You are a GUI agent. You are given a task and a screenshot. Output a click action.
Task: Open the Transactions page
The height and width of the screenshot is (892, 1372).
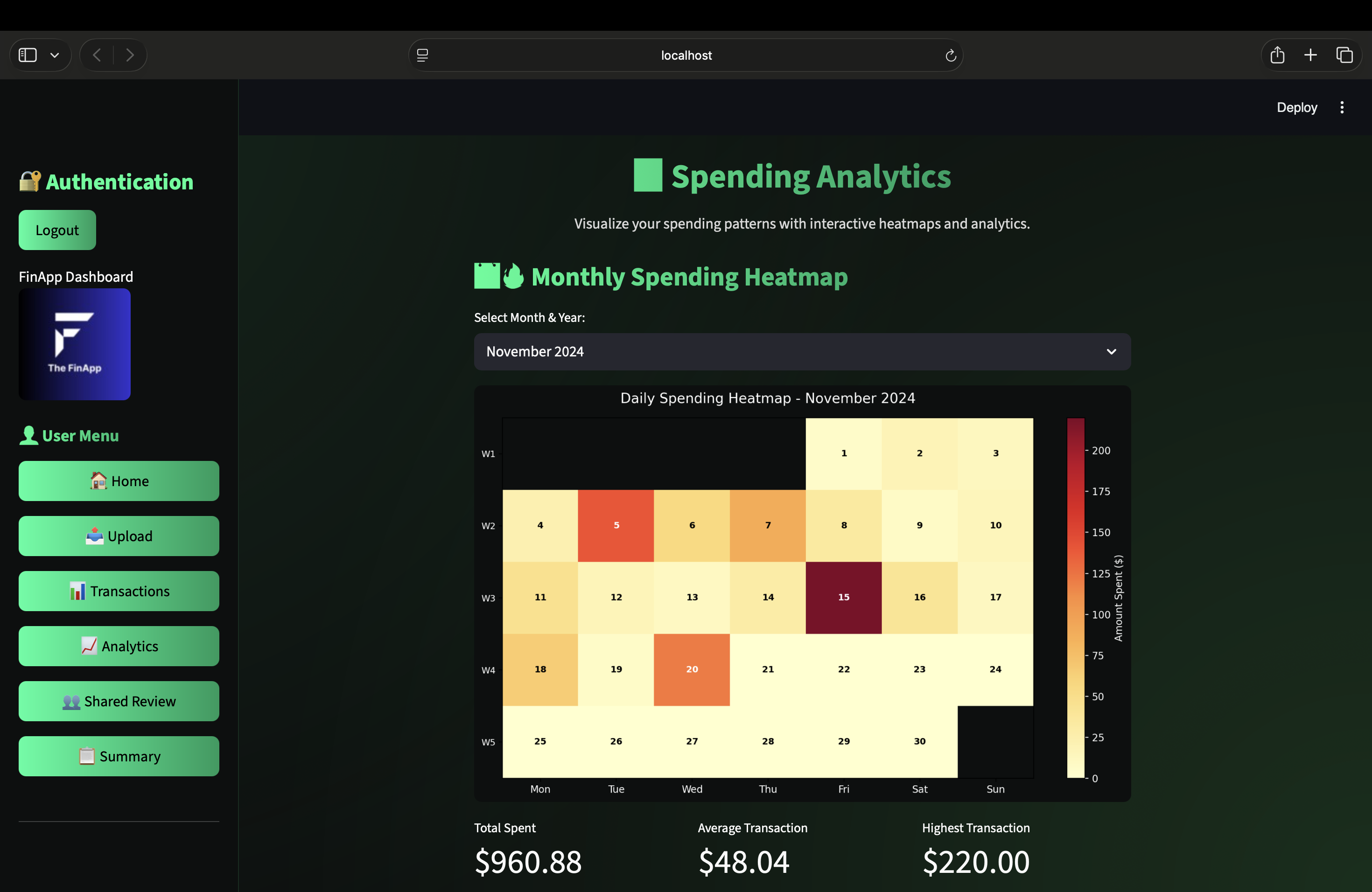[119, 591]
